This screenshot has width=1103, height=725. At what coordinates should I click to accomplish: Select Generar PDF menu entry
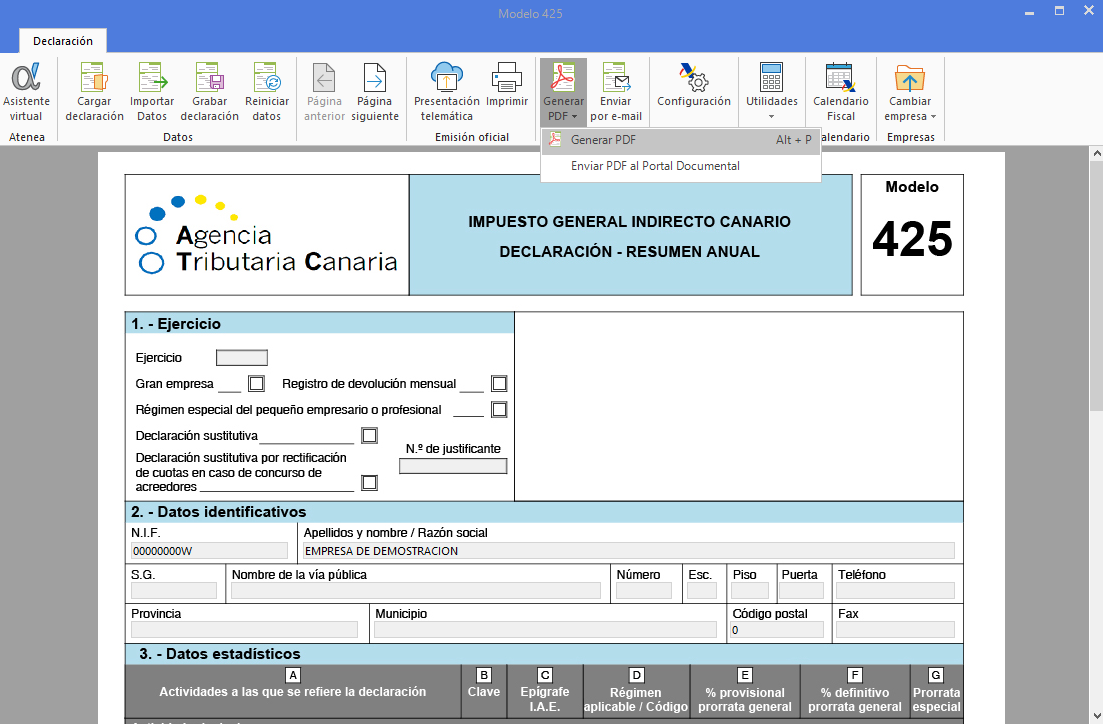point(603,141)
